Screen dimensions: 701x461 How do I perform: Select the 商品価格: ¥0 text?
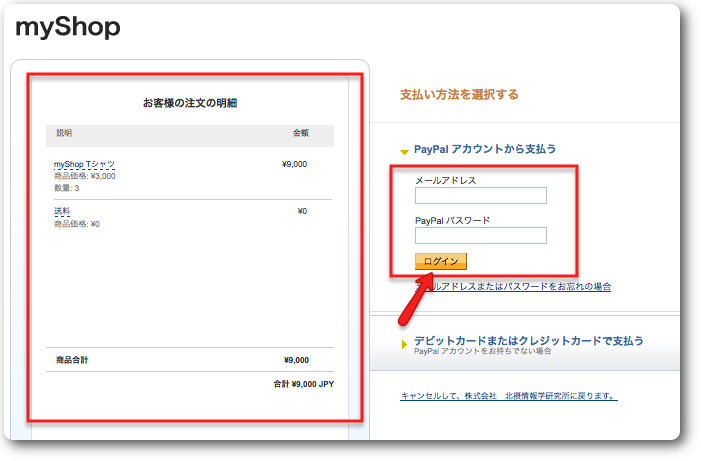(x=77, y=224)
